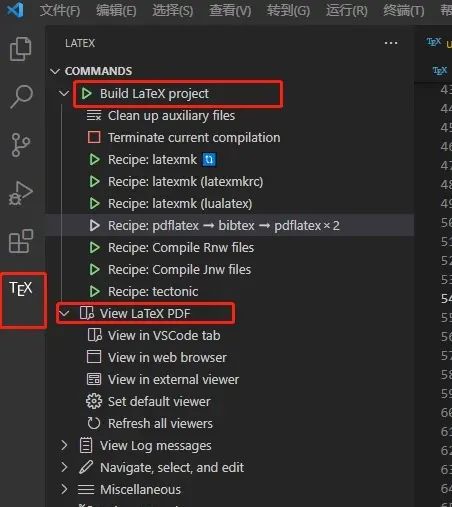
Task: Click play icon for latexmk (lualatex)
Action: tap(95, 204)
